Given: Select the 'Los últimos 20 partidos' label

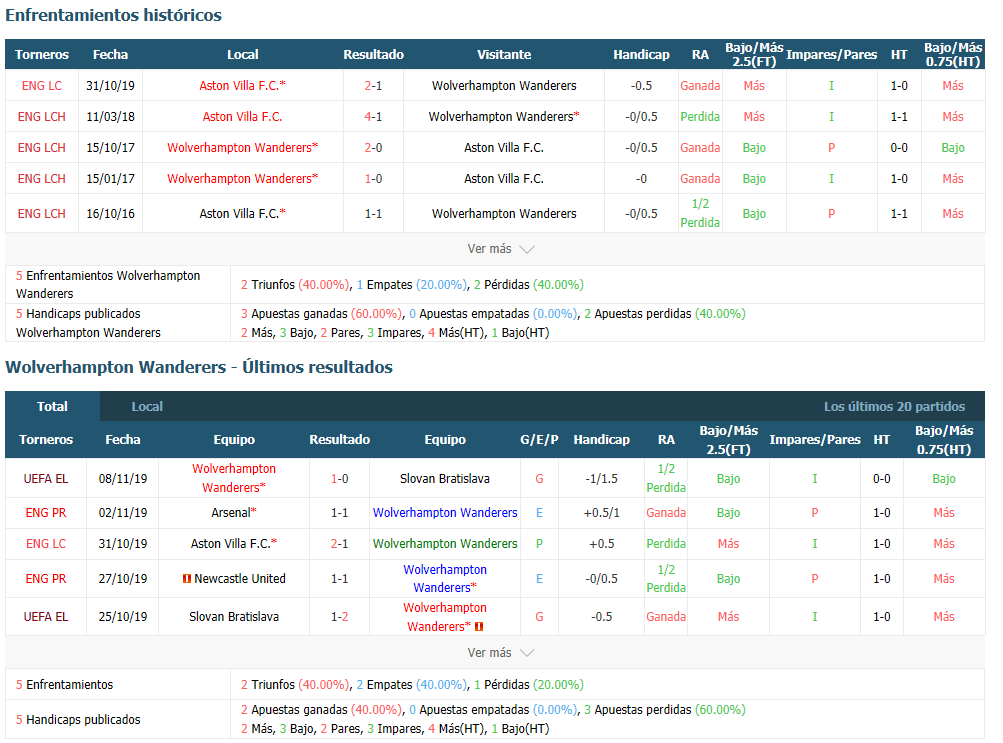Looking at the screenshot, I should [894, 407].
